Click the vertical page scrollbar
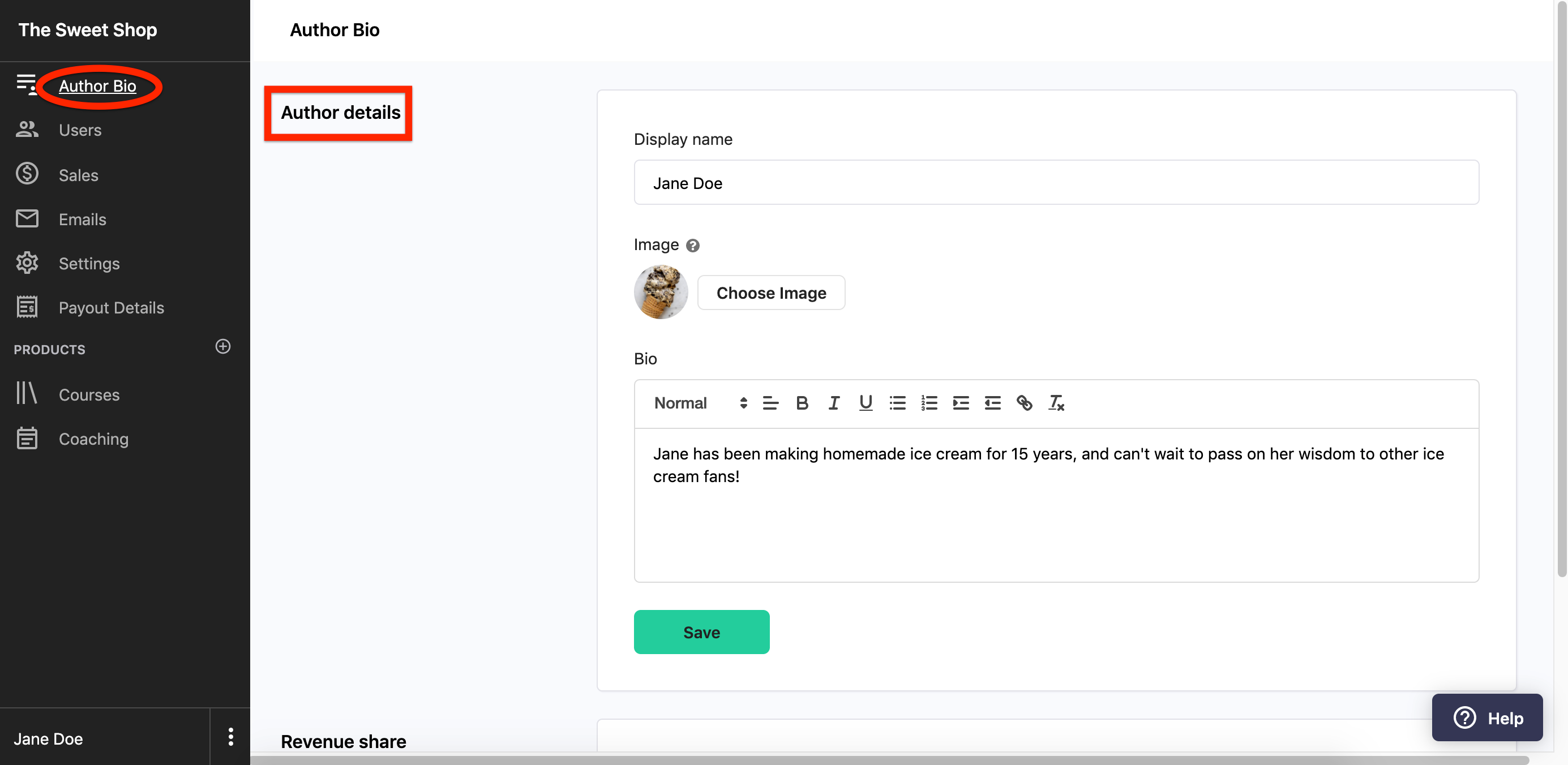Viewport: 1568px width, 765px height. pyautogui.click(x=1561, y=289)
